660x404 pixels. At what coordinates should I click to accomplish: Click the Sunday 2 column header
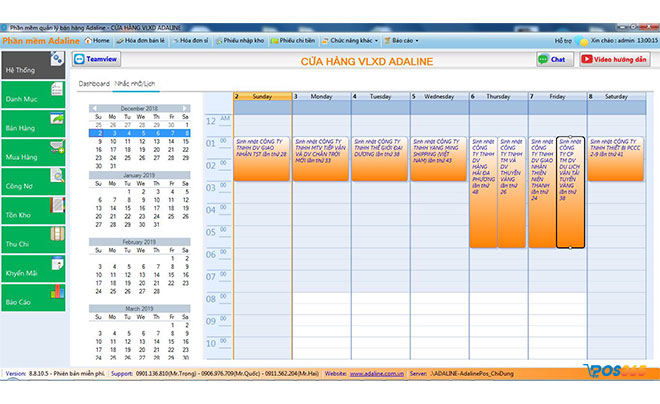pyautogui.click(x=263, y=96)
